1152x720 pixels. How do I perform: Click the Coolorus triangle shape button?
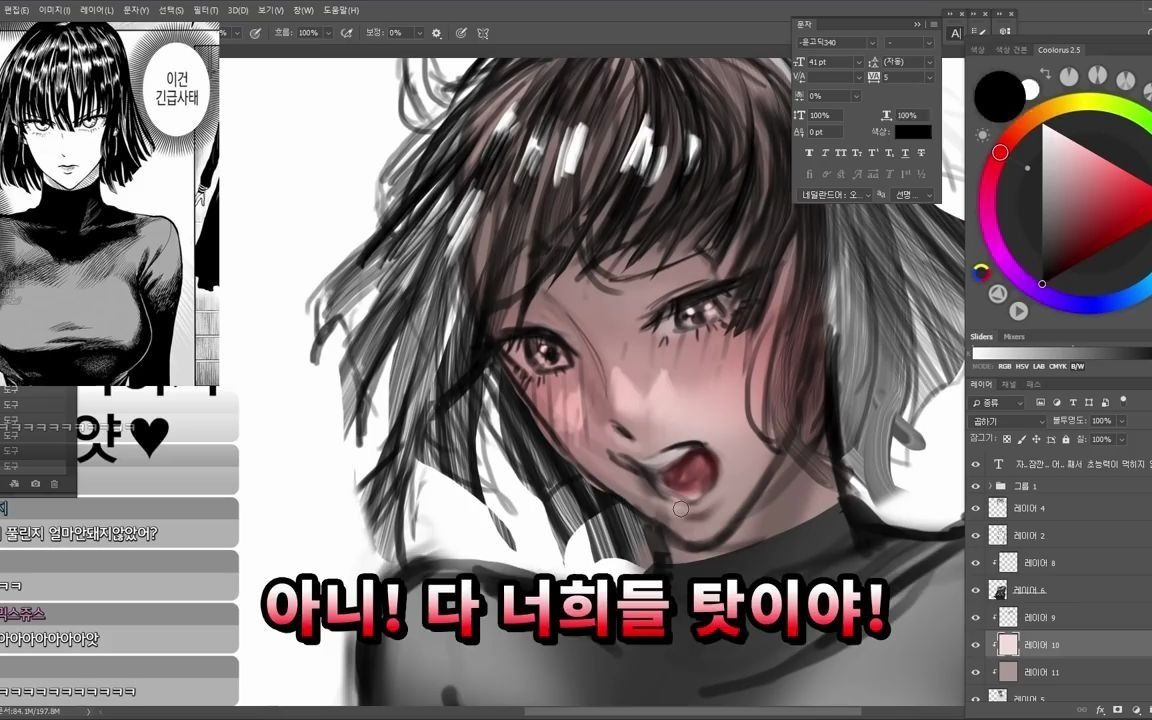click(x=998, y=294)
